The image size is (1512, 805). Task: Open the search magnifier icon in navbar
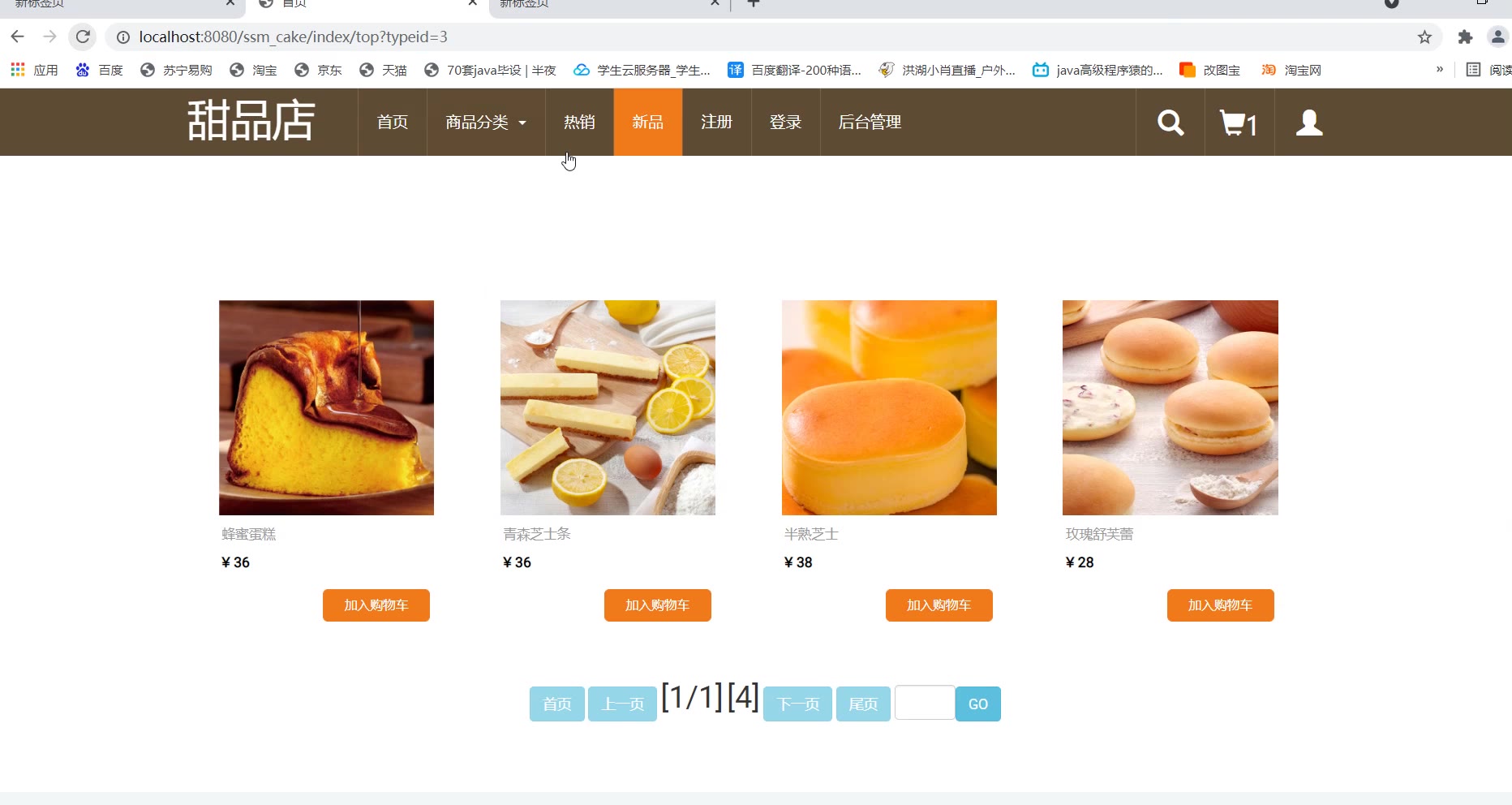[x=1171, y=123]
